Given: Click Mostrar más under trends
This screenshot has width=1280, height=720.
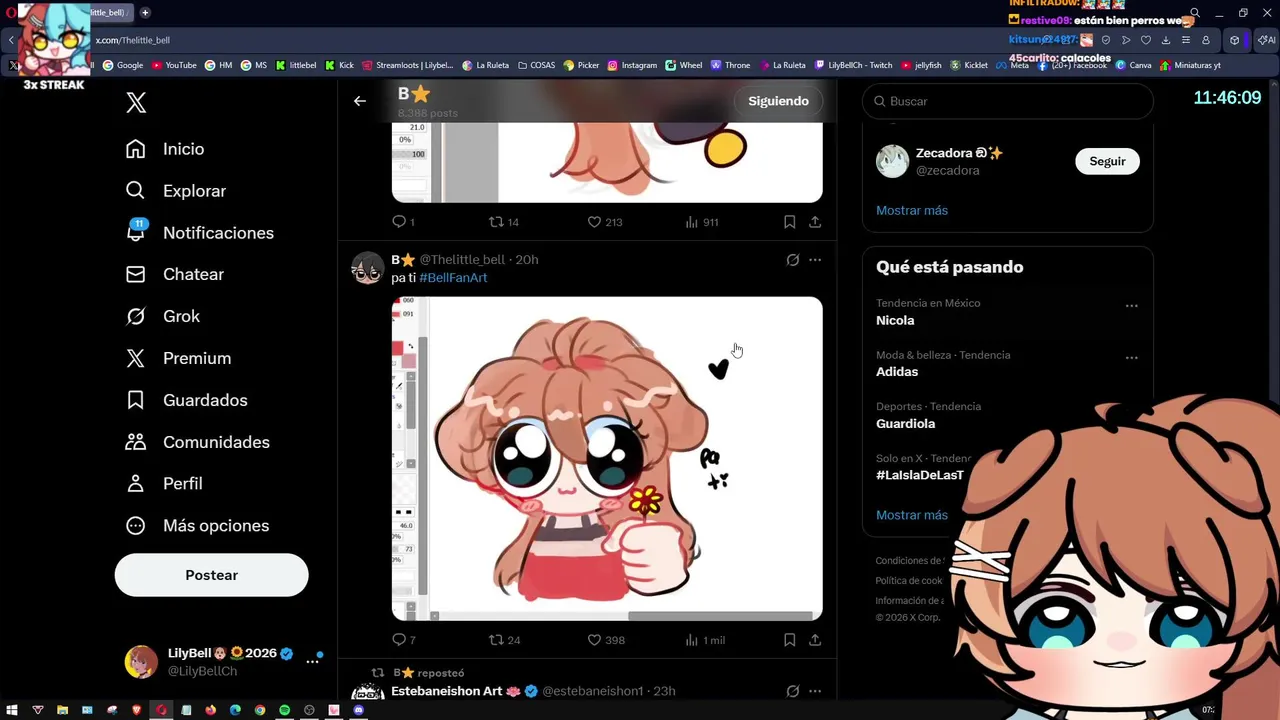Looking at the screenshot, I should coord(912,515).
